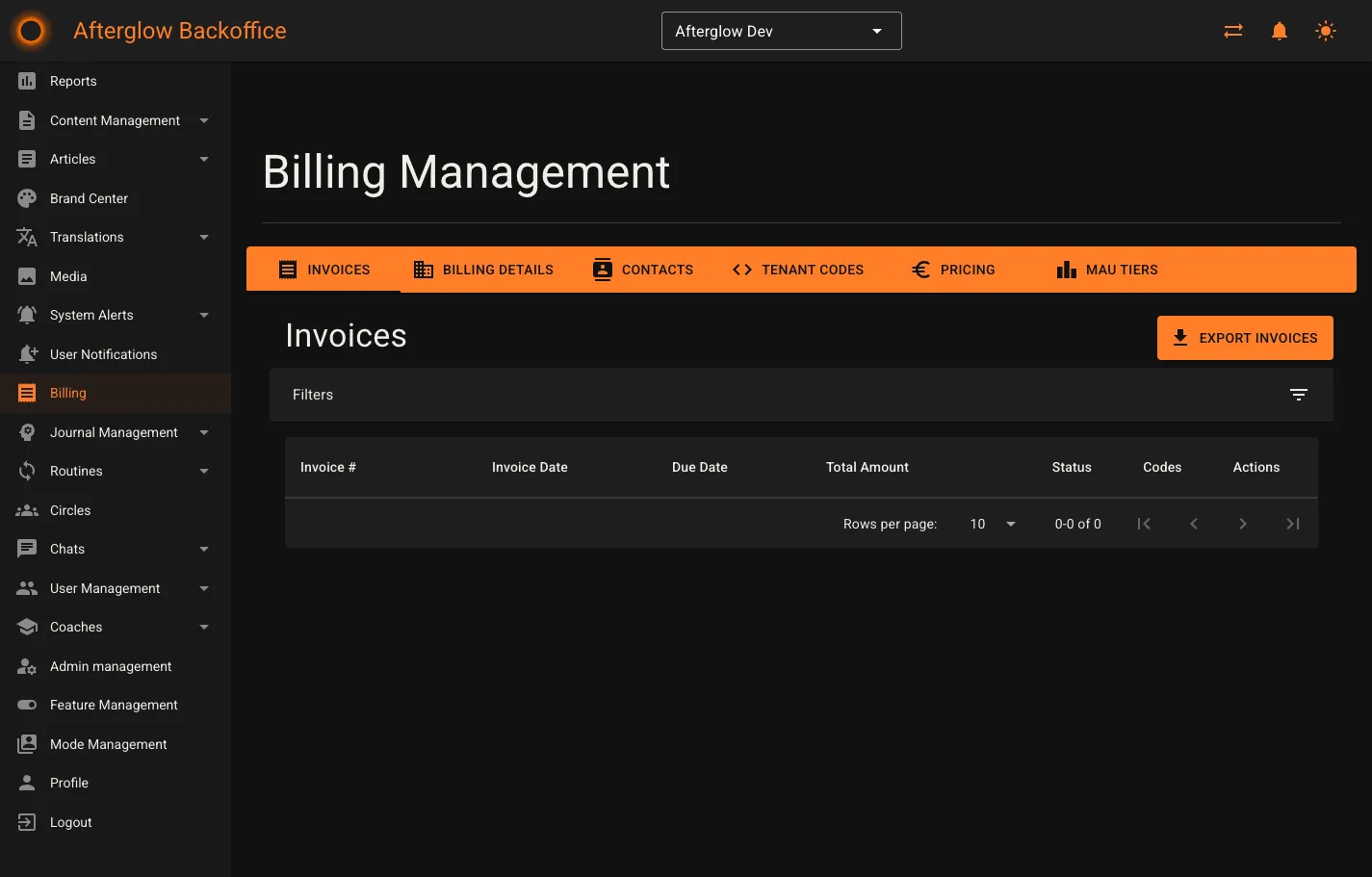
Task: Open Brand Center from the sidebar
Action: 90,198
